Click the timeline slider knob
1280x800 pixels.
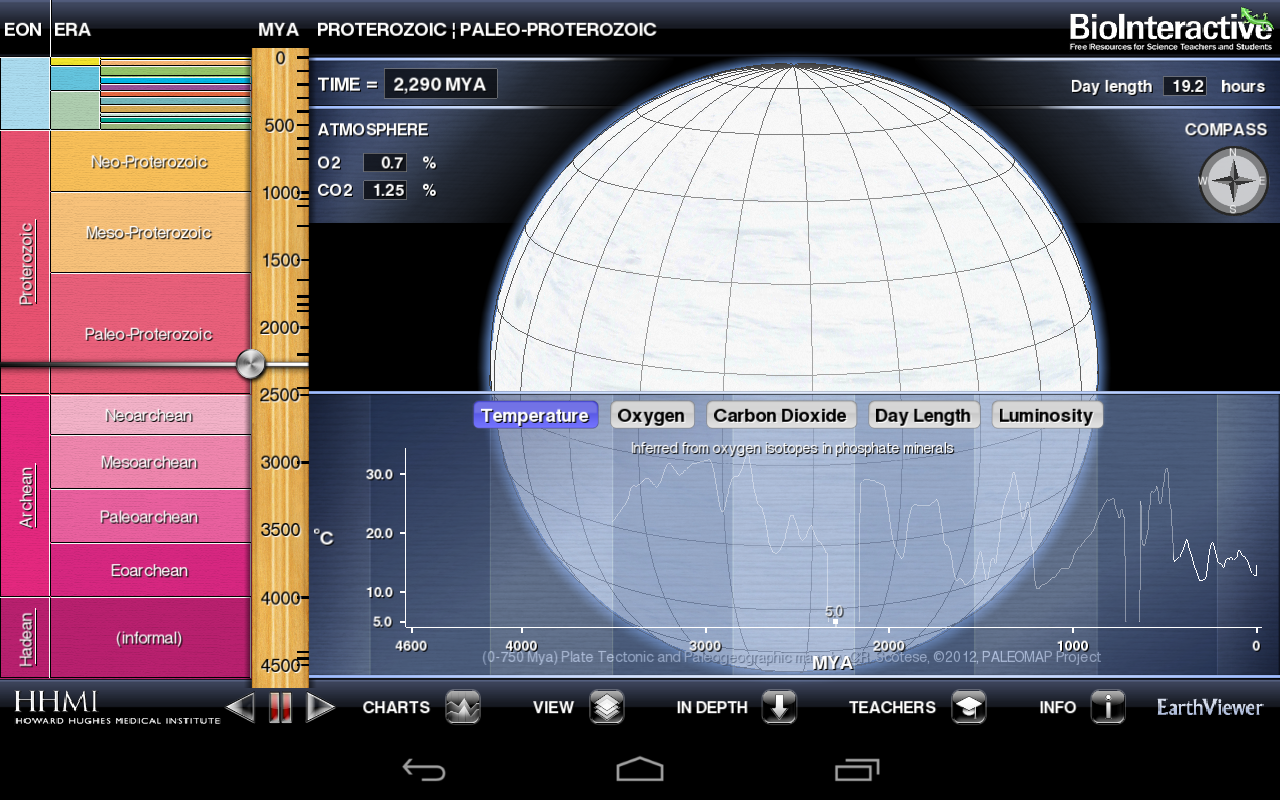[250, 364]
